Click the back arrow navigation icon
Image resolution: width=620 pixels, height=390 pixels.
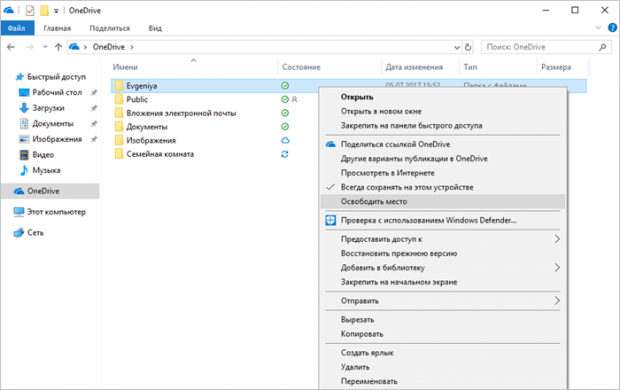point(11,47)
